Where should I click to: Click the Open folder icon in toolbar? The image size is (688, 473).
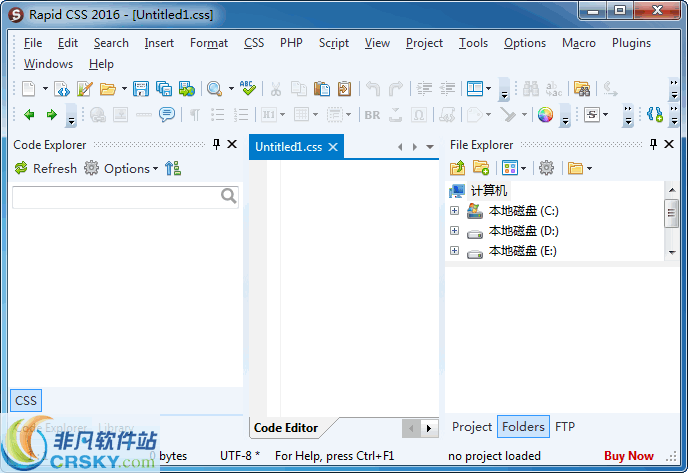pyautogui.click(x=108, y=89)
